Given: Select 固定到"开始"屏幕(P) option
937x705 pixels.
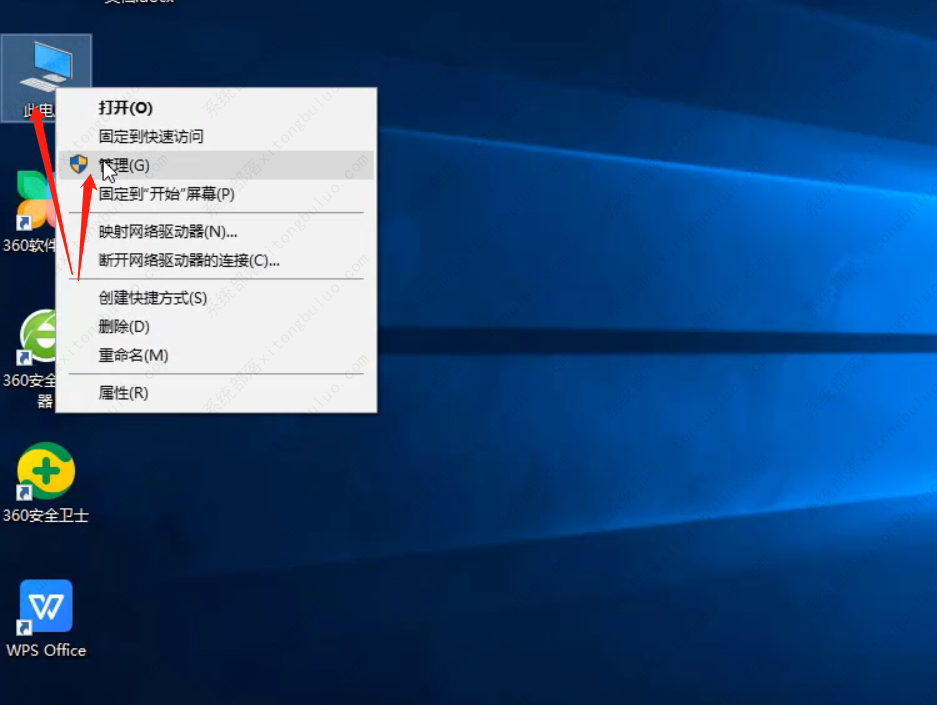Looking at the screenshot, I should 169,193.
